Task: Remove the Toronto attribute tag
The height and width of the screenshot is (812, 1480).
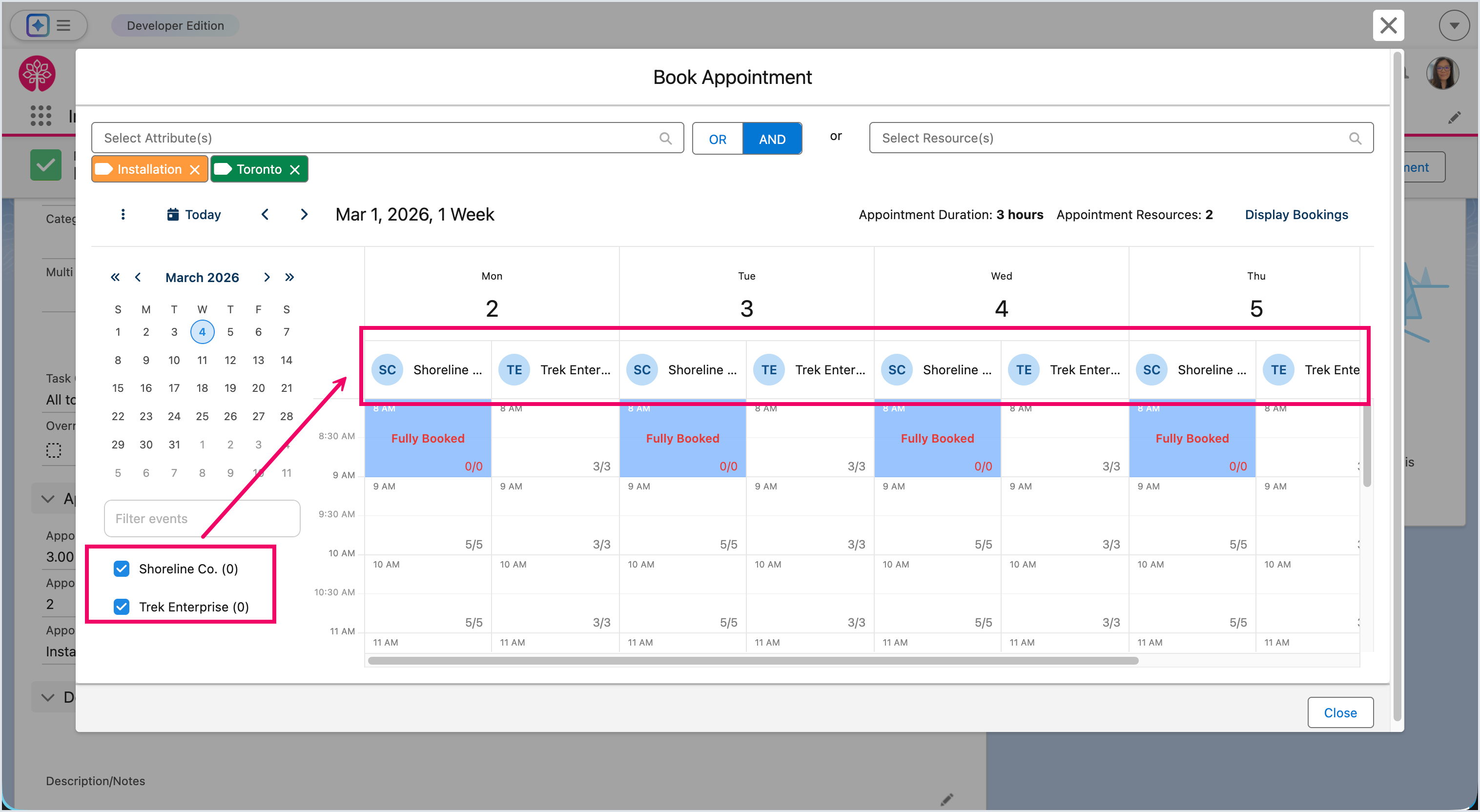Action: click(295, 169)
